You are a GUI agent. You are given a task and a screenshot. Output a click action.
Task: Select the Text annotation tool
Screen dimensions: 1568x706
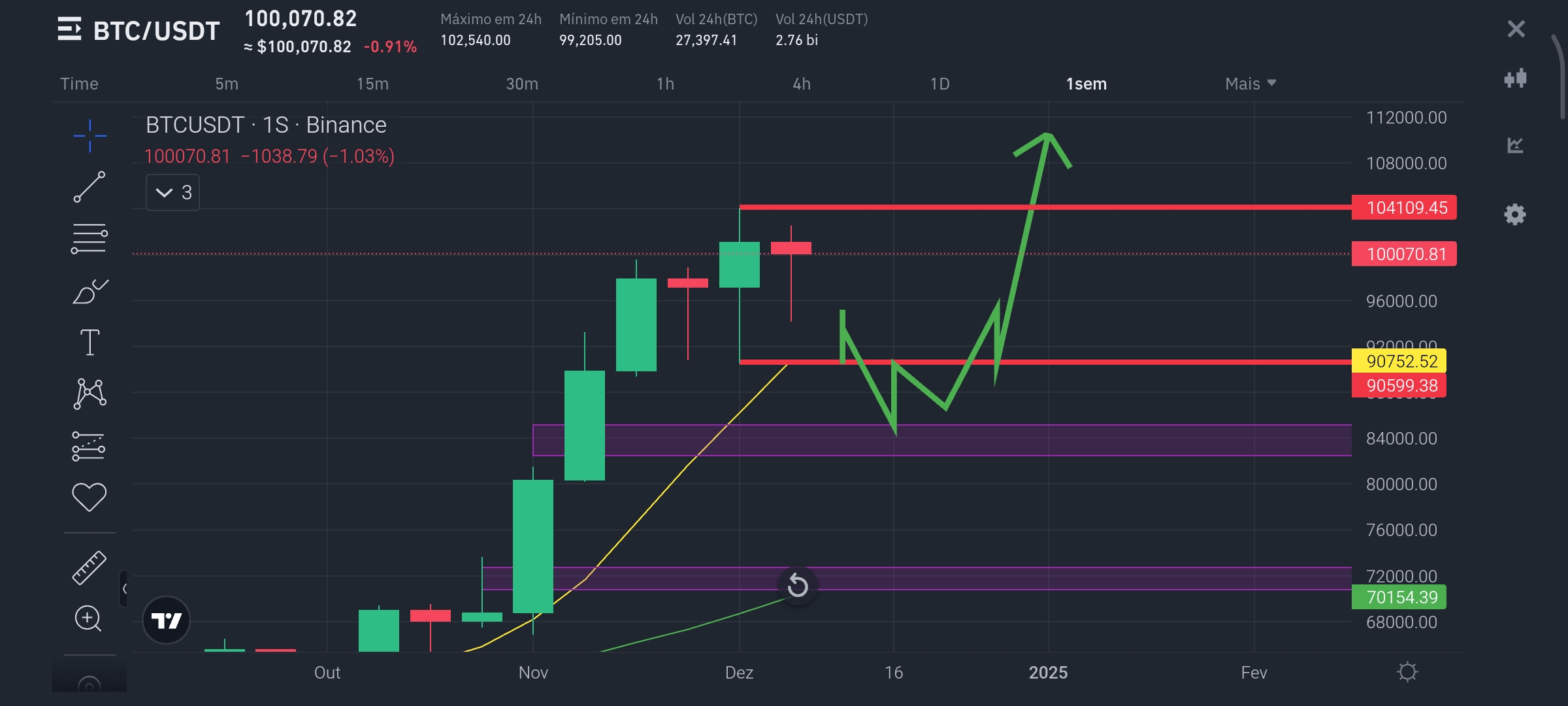click(x=90, y=342)
